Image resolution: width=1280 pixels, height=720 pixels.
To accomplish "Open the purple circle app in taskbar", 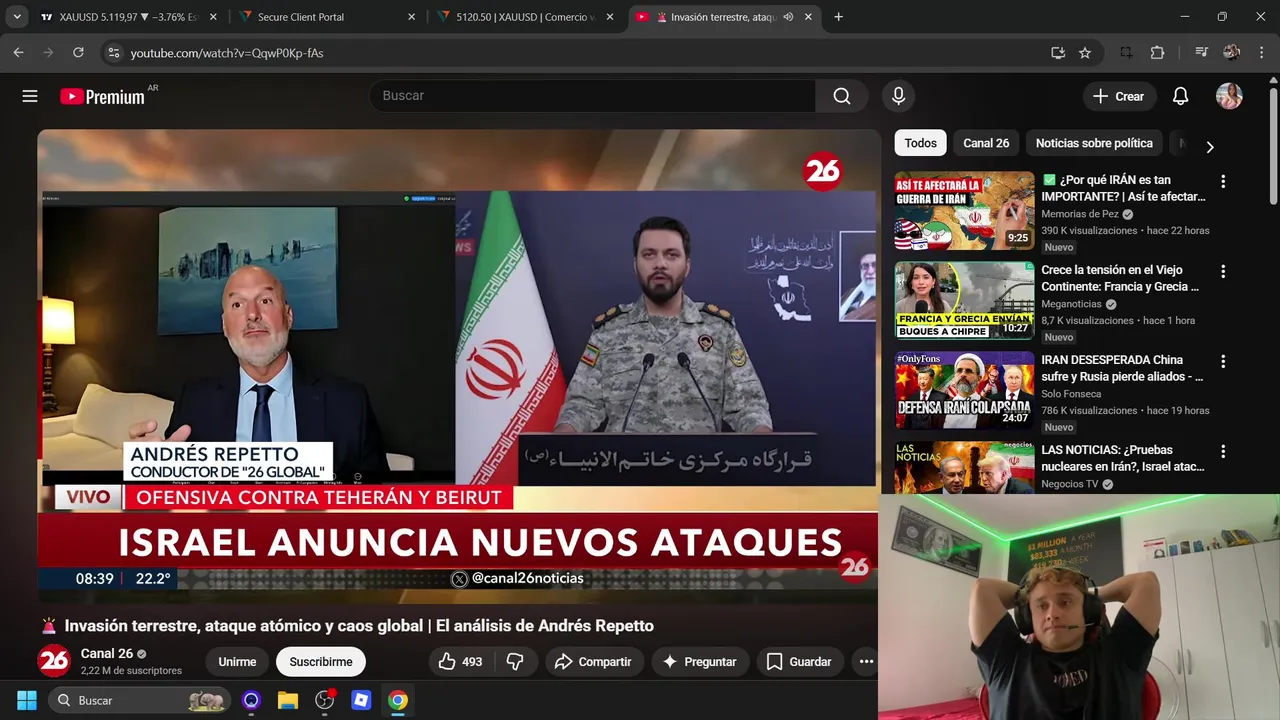I will 251,700.
